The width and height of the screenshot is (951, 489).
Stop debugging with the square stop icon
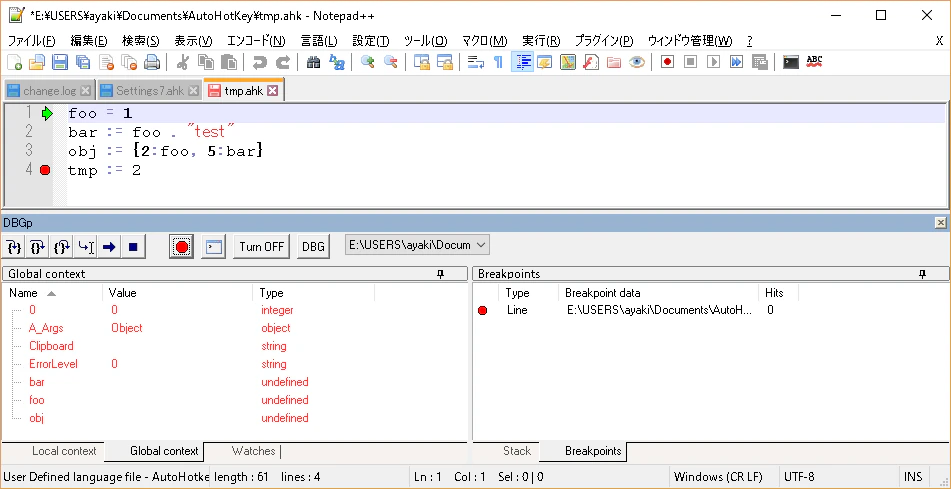[x=133, y=246]
